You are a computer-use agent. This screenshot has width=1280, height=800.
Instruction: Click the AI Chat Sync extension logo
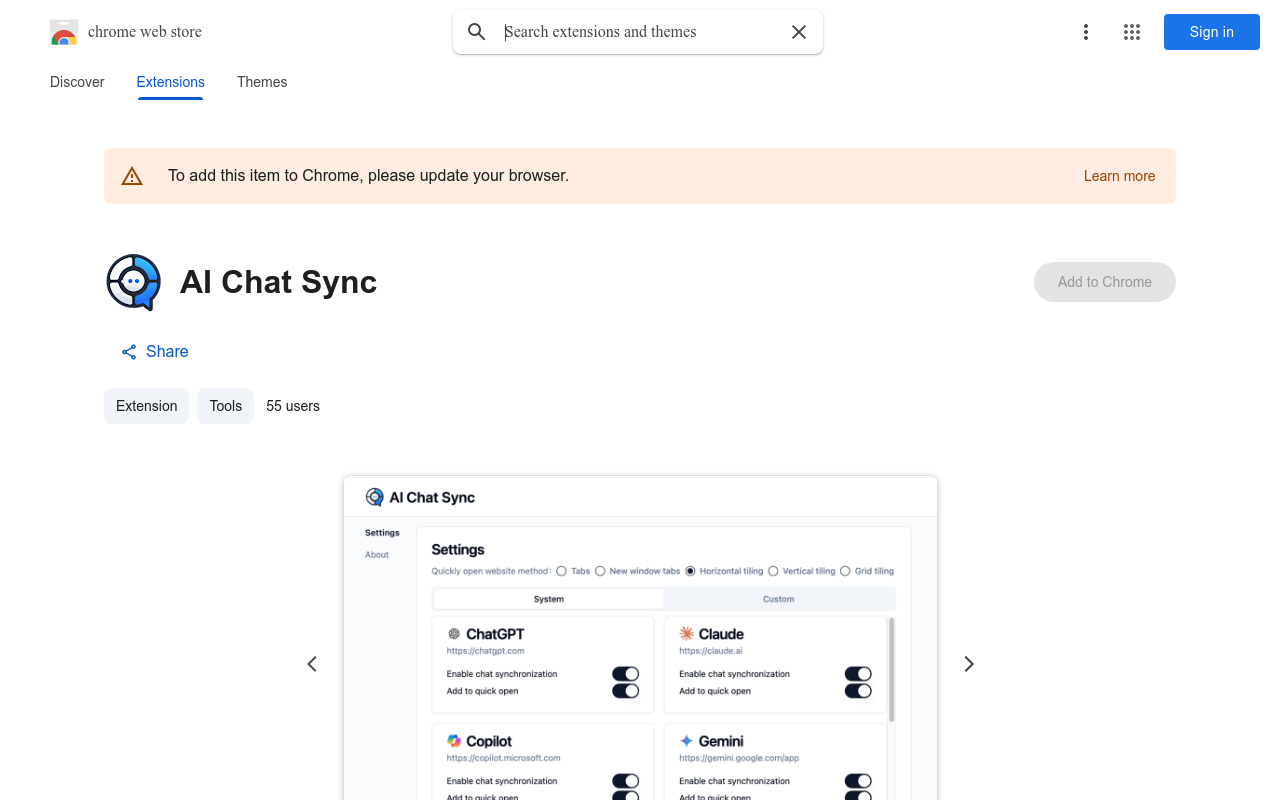click(x=134, y=282)
